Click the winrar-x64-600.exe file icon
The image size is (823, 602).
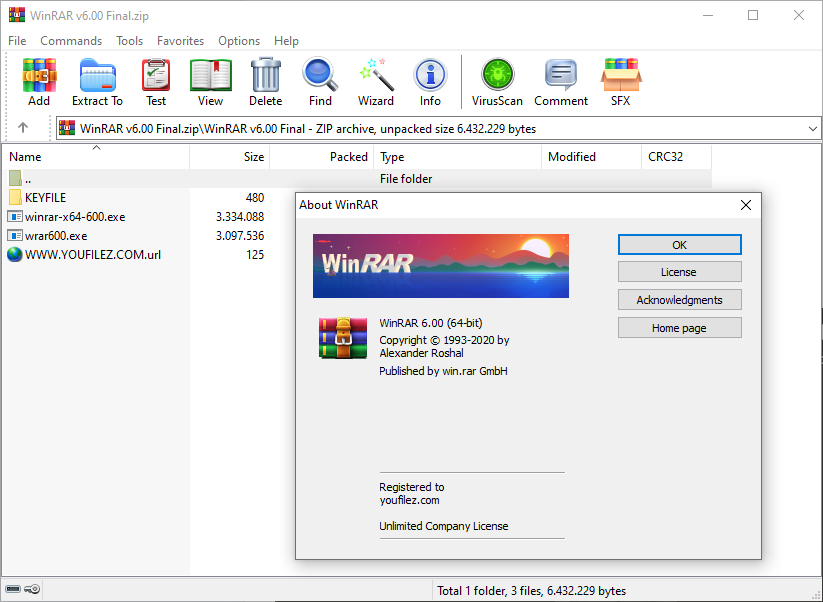(15, 216)
